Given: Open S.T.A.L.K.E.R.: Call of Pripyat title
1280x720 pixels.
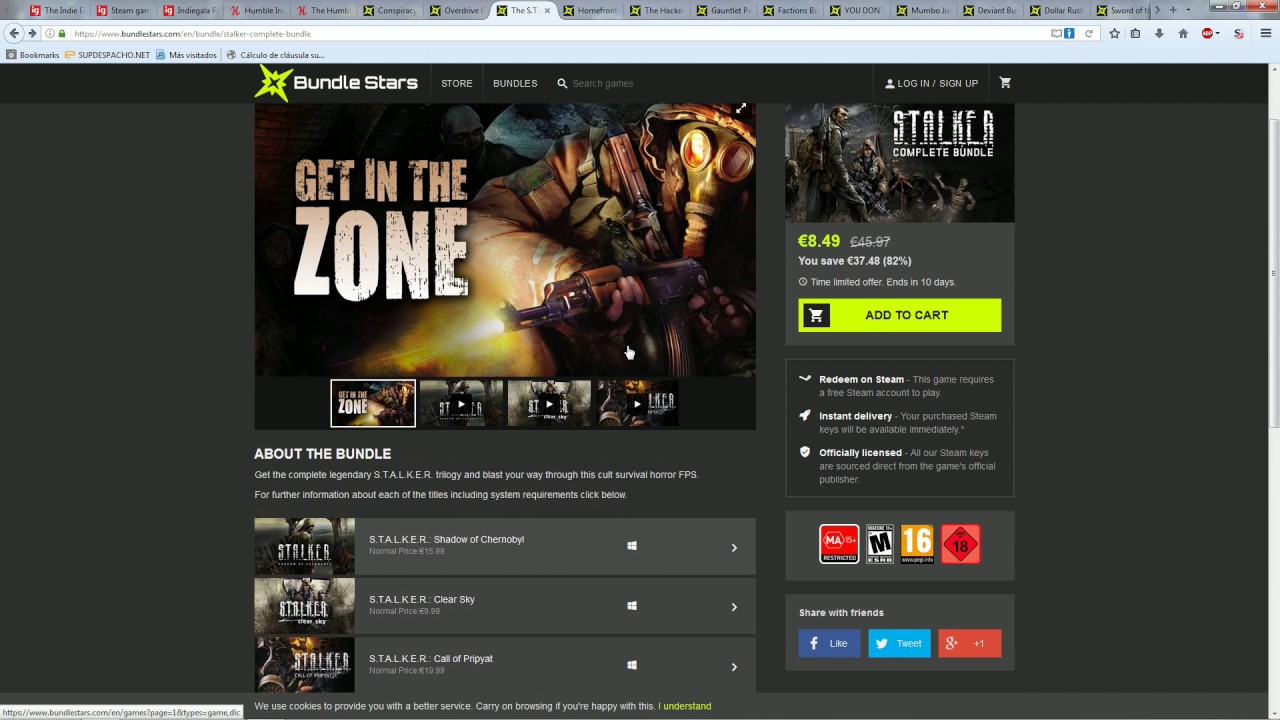Looking at the screenshot, I should (x=431, y=658).
